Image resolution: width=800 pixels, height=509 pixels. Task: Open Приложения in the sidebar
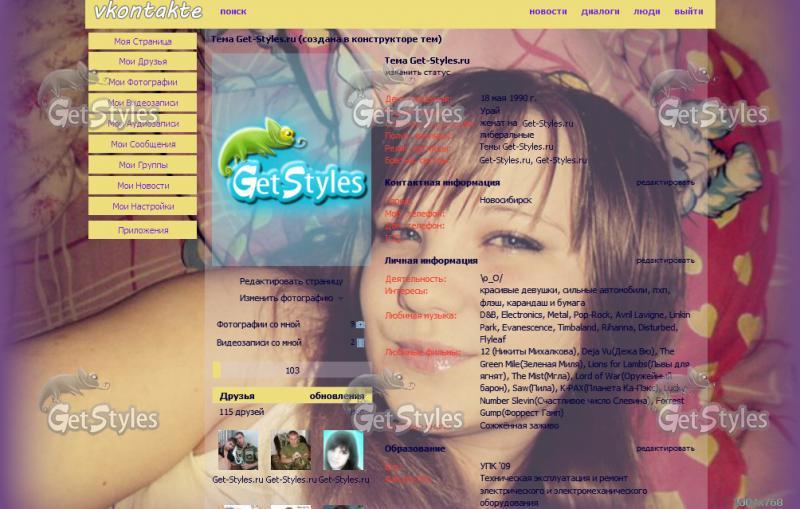click(142, 230)
